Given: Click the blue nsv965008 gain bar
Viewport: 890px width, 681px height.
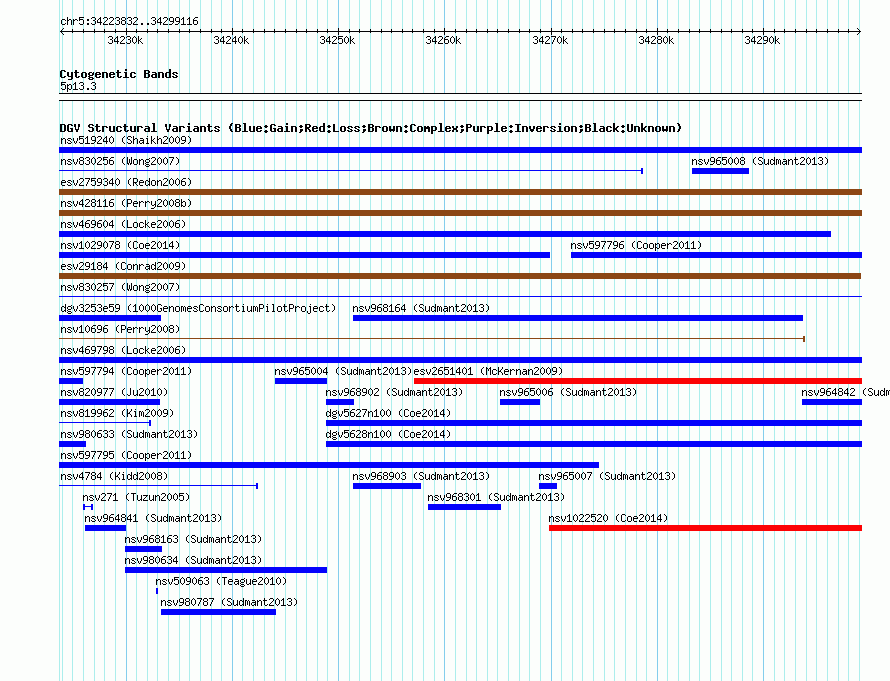Looking at the screenshot, I should coord(720,171).
